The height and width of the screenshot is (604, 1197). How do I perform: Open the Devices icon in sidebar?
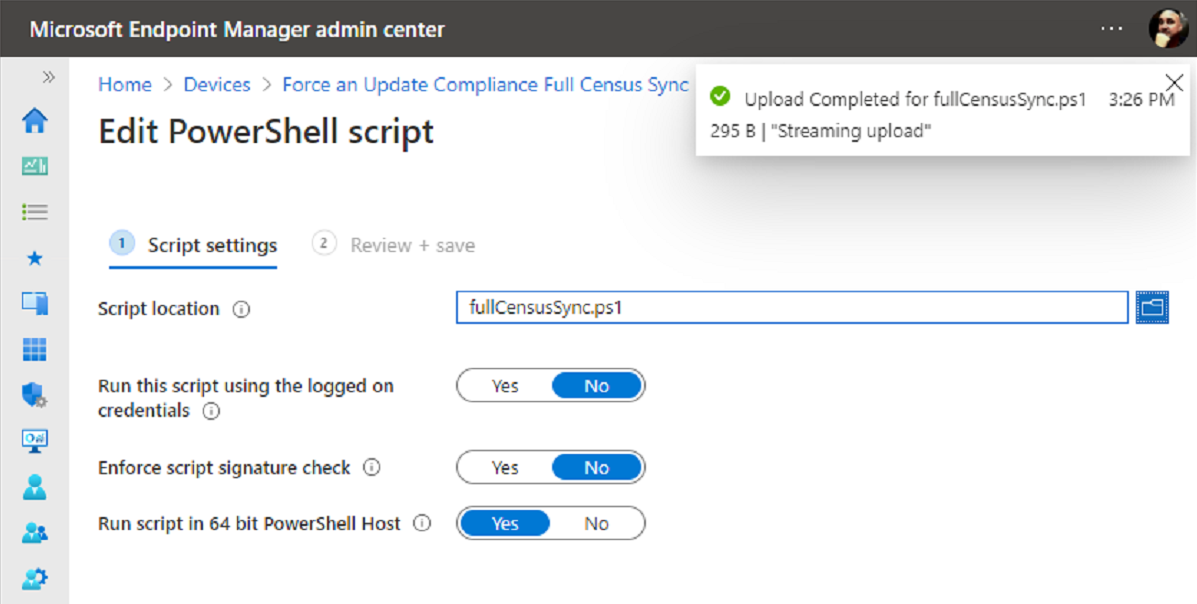tap(34, 303)
